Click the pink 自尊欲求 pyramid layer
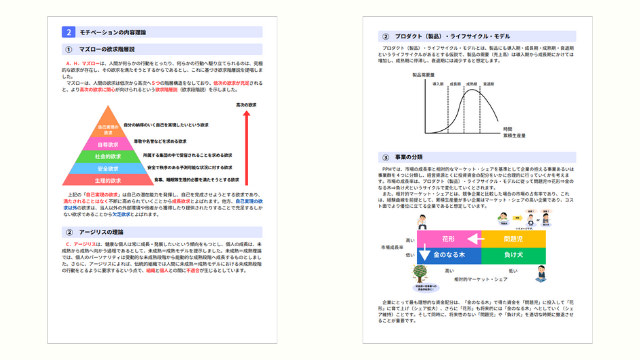Image resolution: width=640 pixels, height=360 pixels. coord(108,144)
